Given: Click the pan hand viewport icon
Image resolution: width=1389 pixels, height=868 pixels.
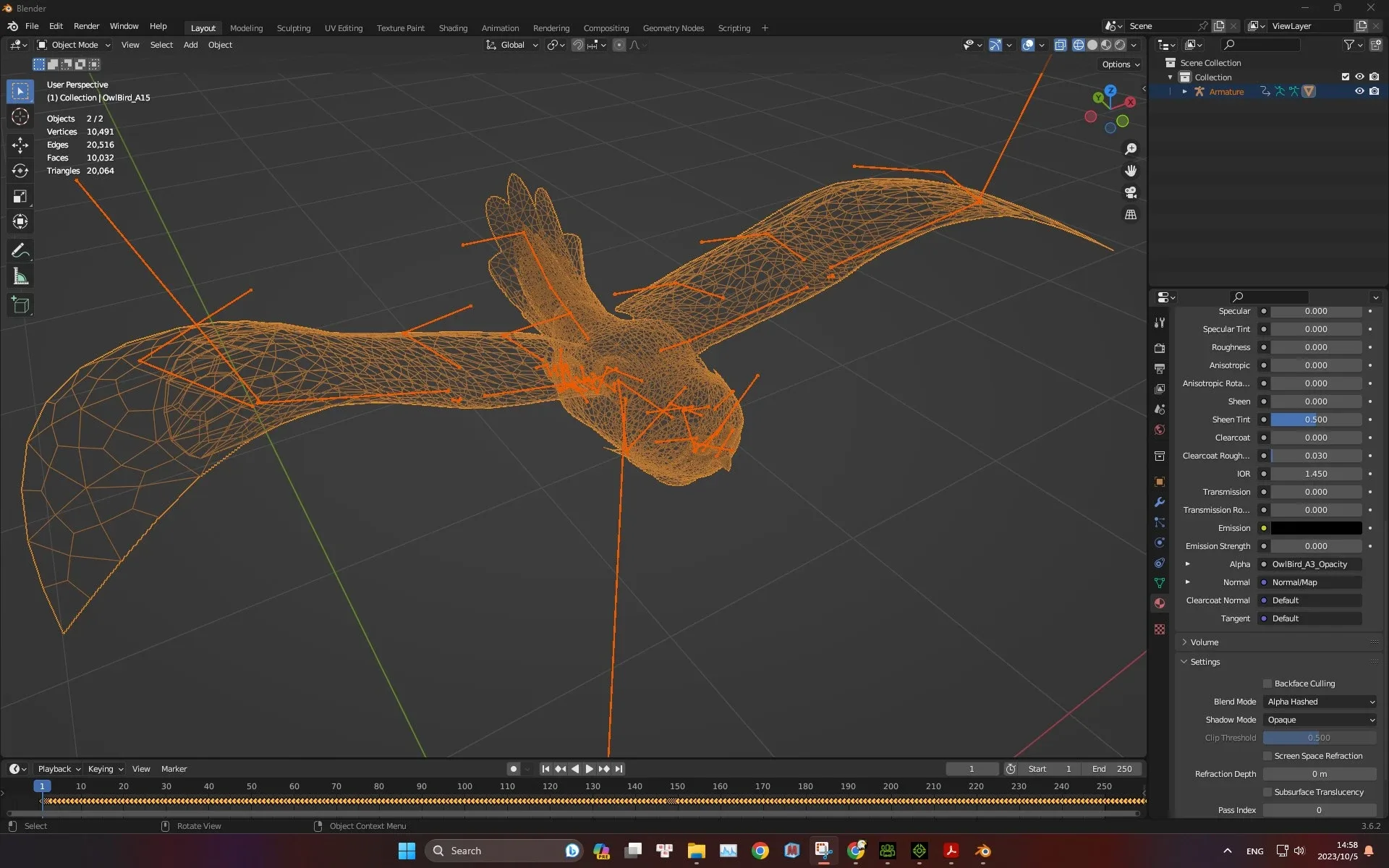Looking at the screenshot, I should tap(1130, 171).
